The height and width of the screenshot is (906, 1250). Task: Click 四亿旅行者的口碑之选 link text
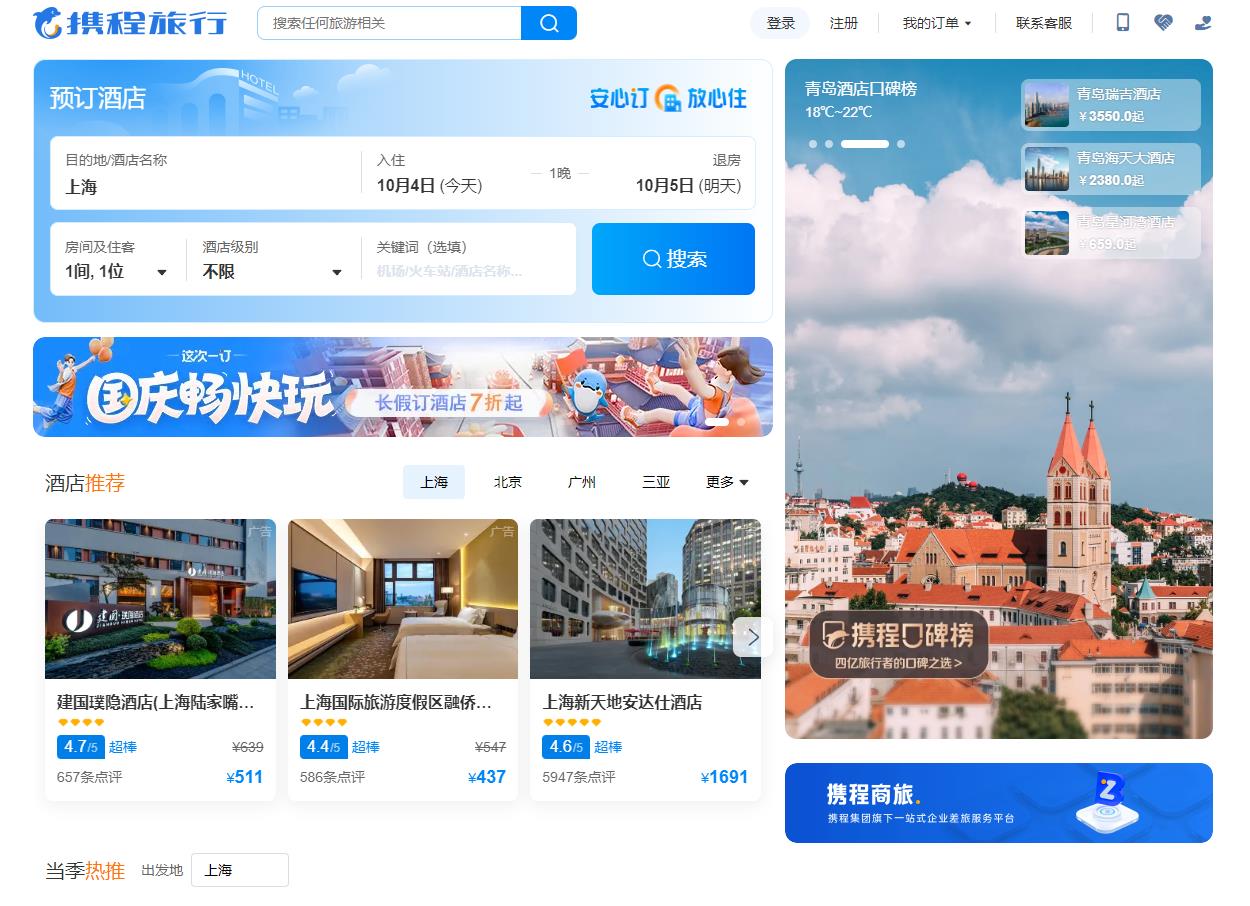898,662
